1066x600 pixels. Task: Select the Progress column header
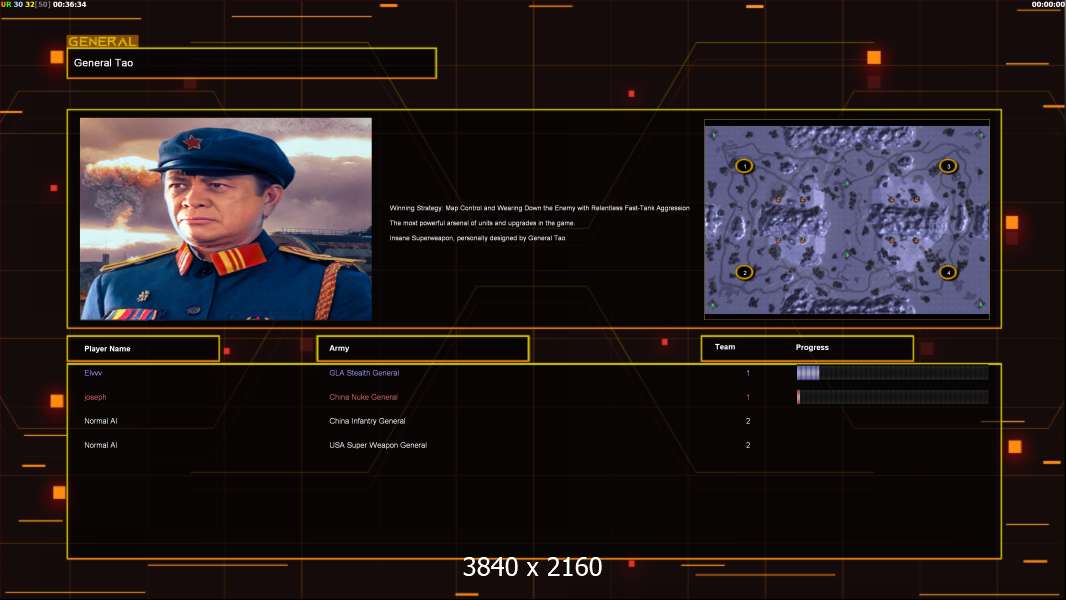(812, 347)
